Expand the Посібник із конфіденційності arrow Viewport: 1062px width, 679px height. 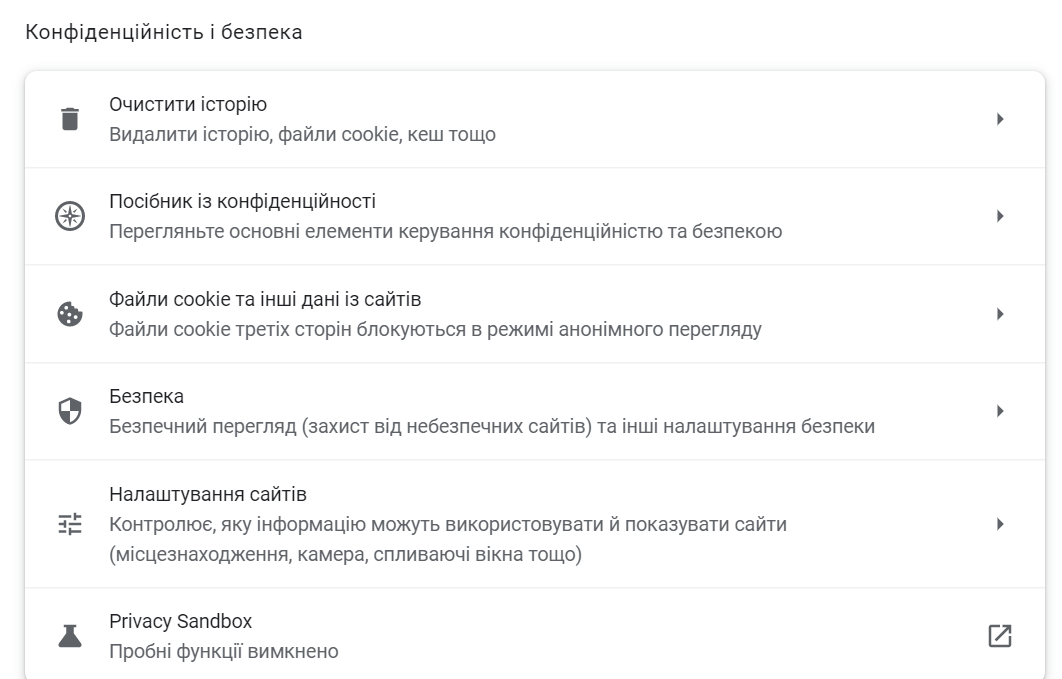tap(1000, 216)
